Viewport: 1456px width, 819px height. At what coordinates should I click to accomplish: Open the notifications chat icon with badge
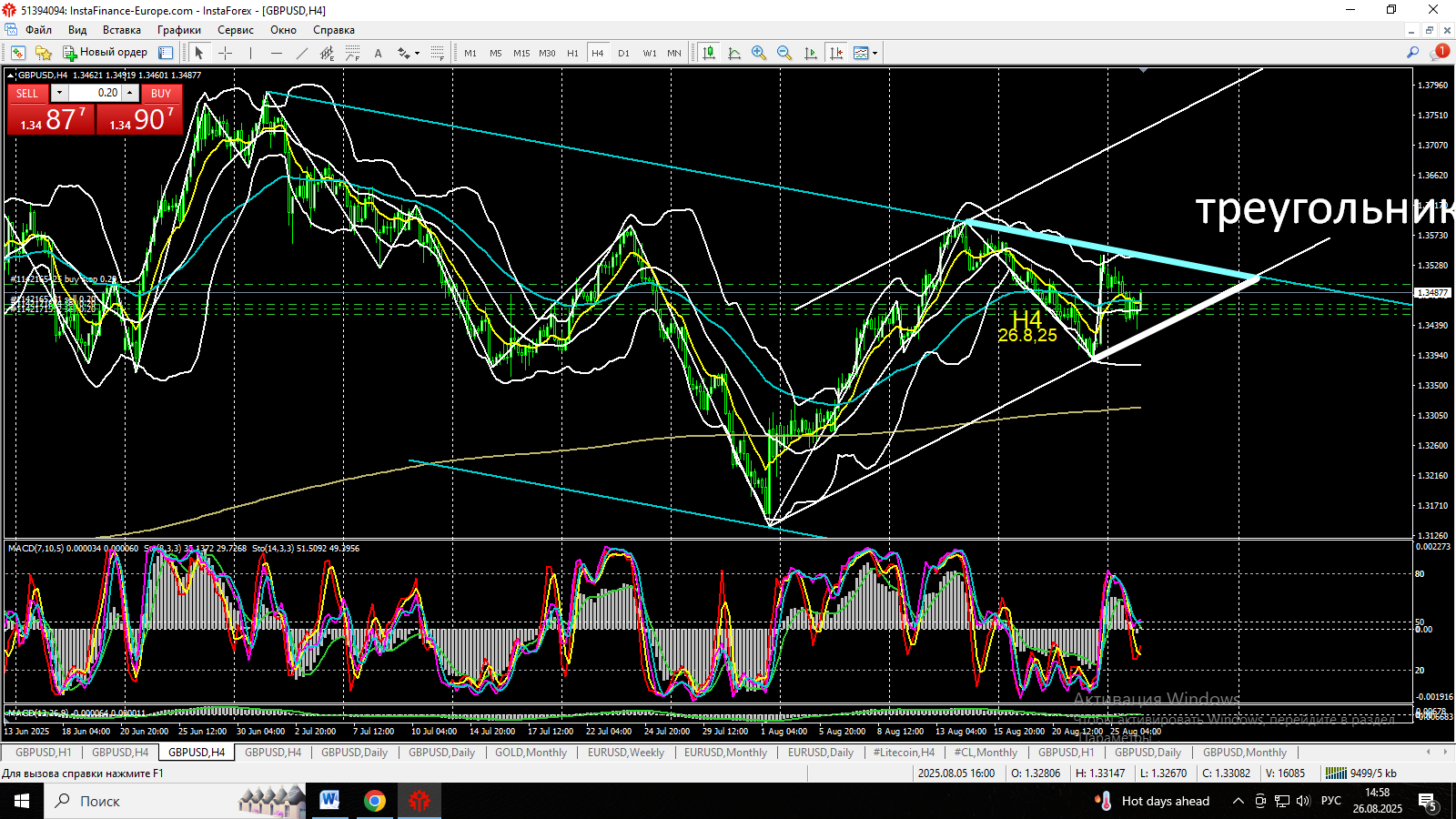(x=1439, y=53)
